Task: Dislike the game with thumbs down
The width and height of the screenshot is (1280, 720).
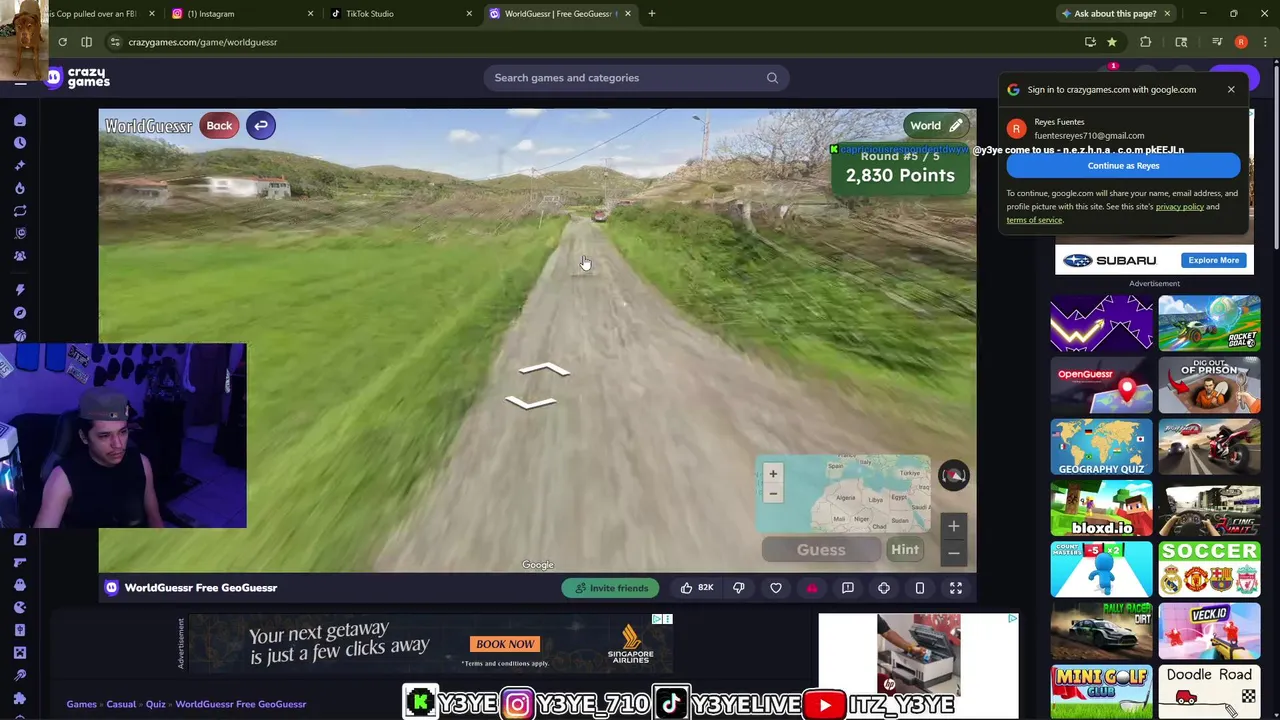Action: click(739, 588)
